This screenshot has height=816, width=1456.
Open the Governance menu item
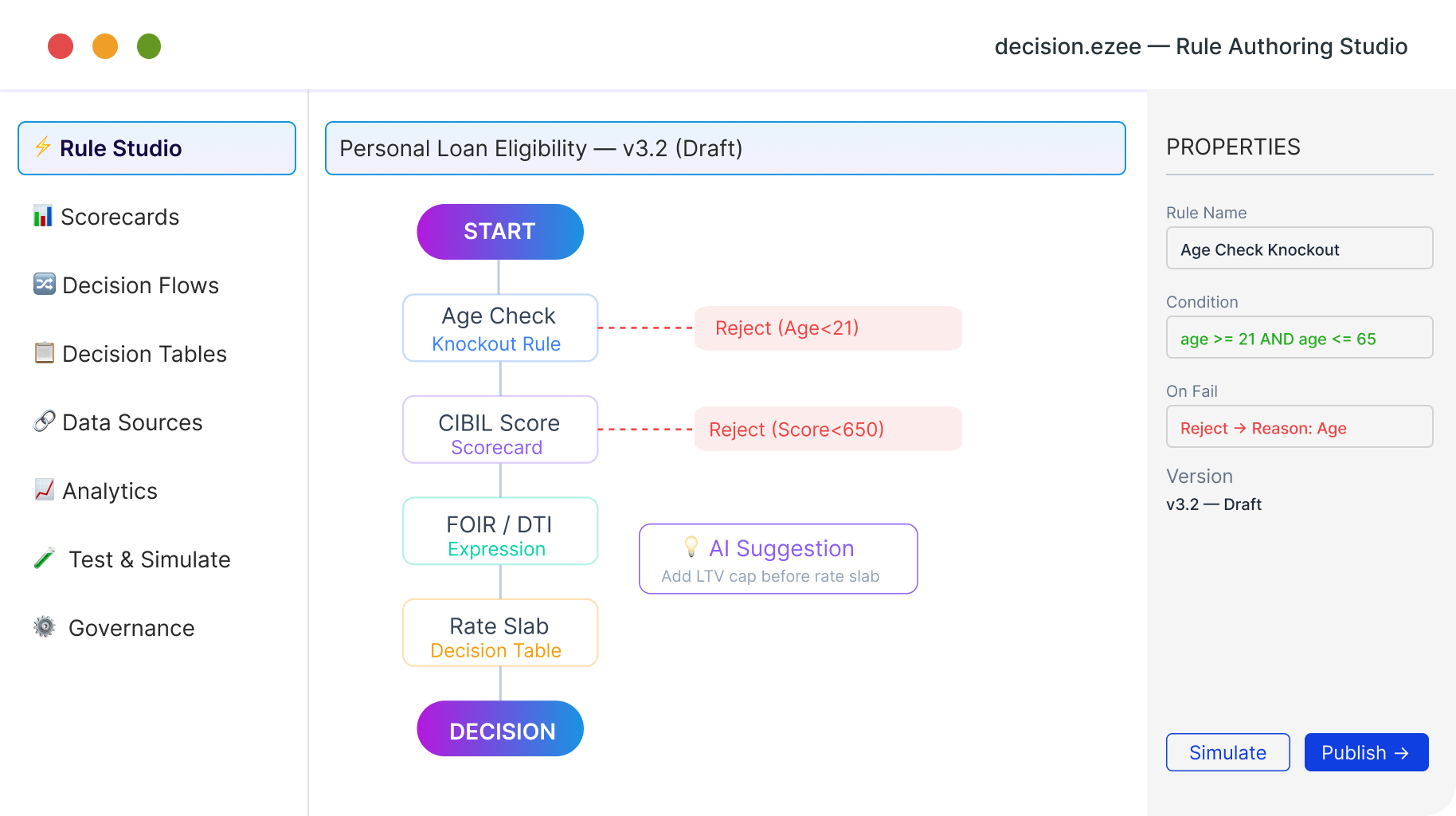point(131,628)
